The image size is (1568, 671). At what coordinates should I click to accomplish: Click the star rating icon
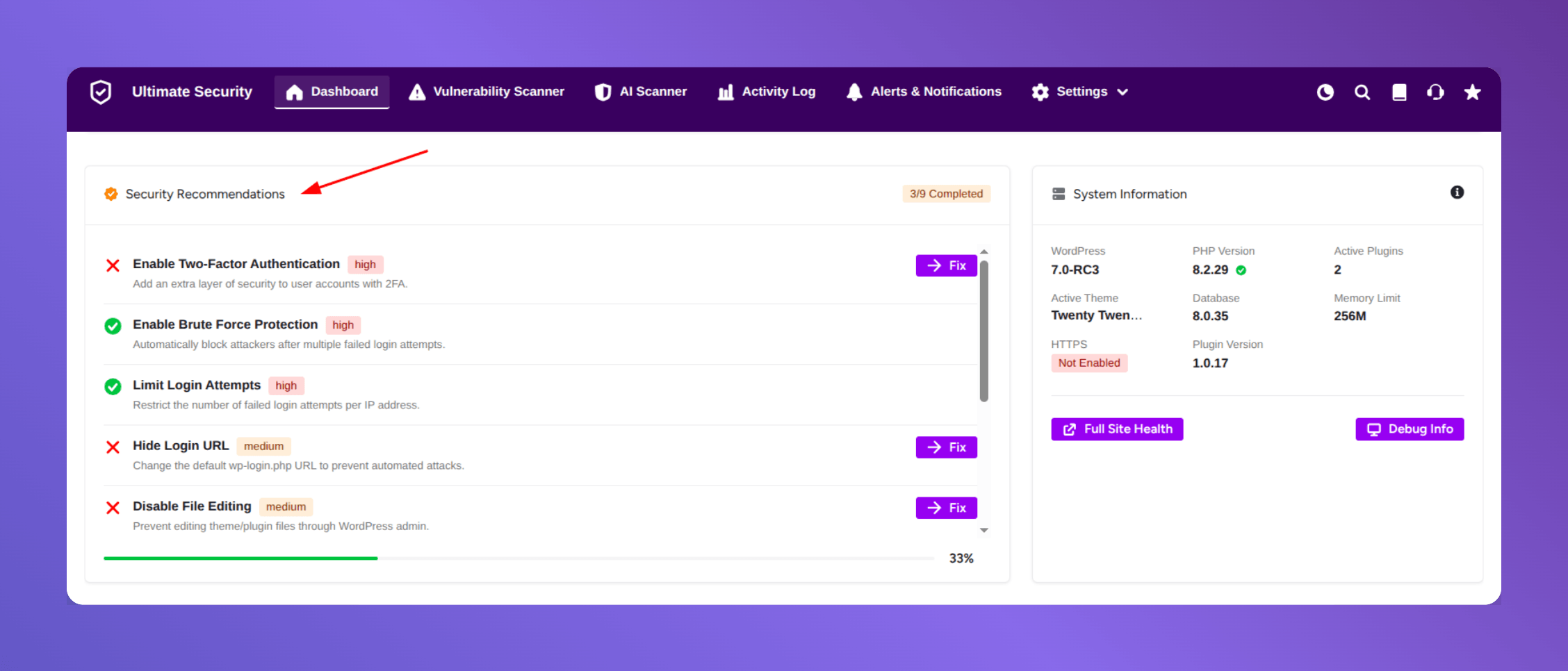1472,92
